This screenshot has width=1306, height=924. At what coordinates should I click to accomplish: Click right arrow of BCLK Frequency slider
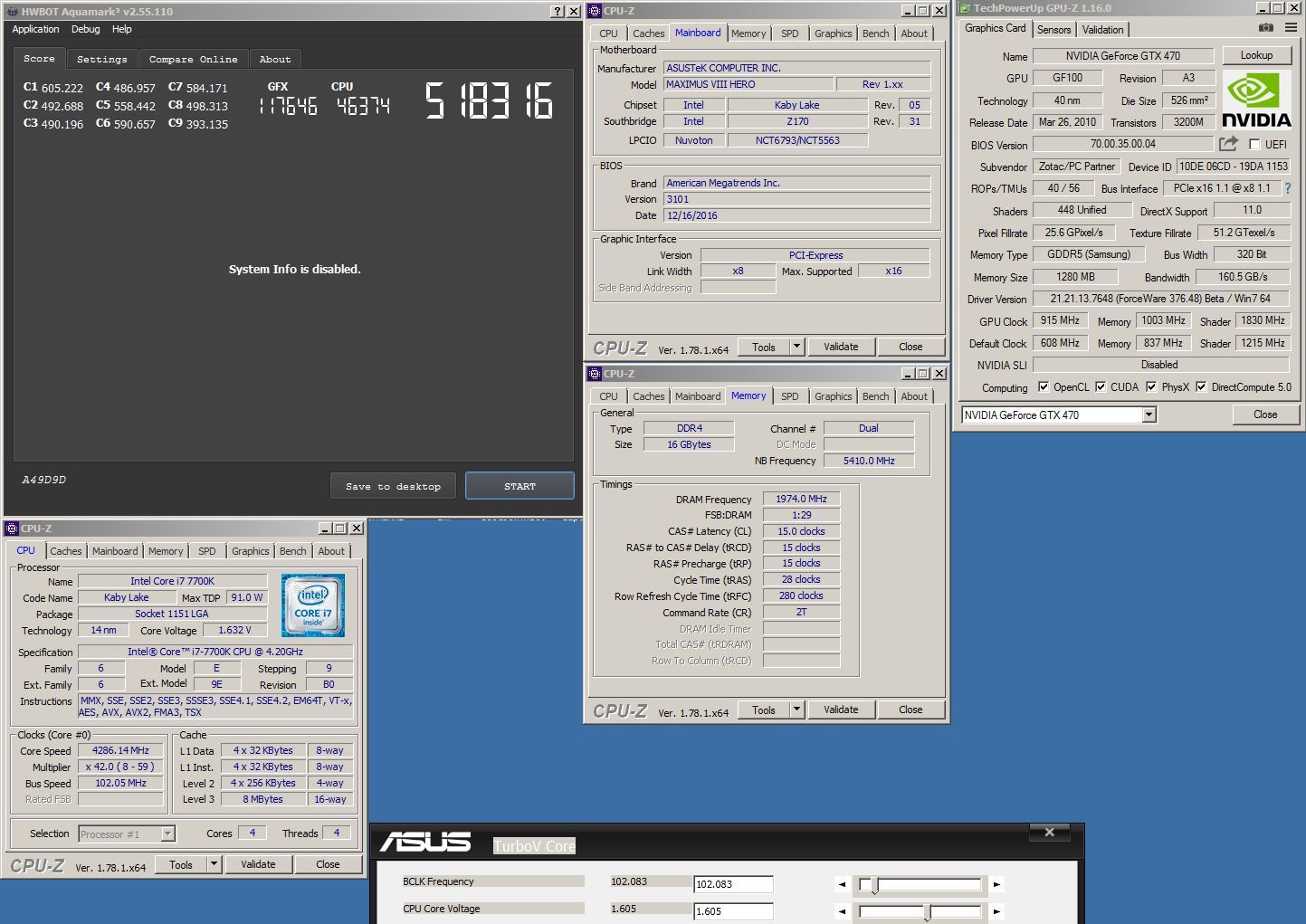click(996, 884)
